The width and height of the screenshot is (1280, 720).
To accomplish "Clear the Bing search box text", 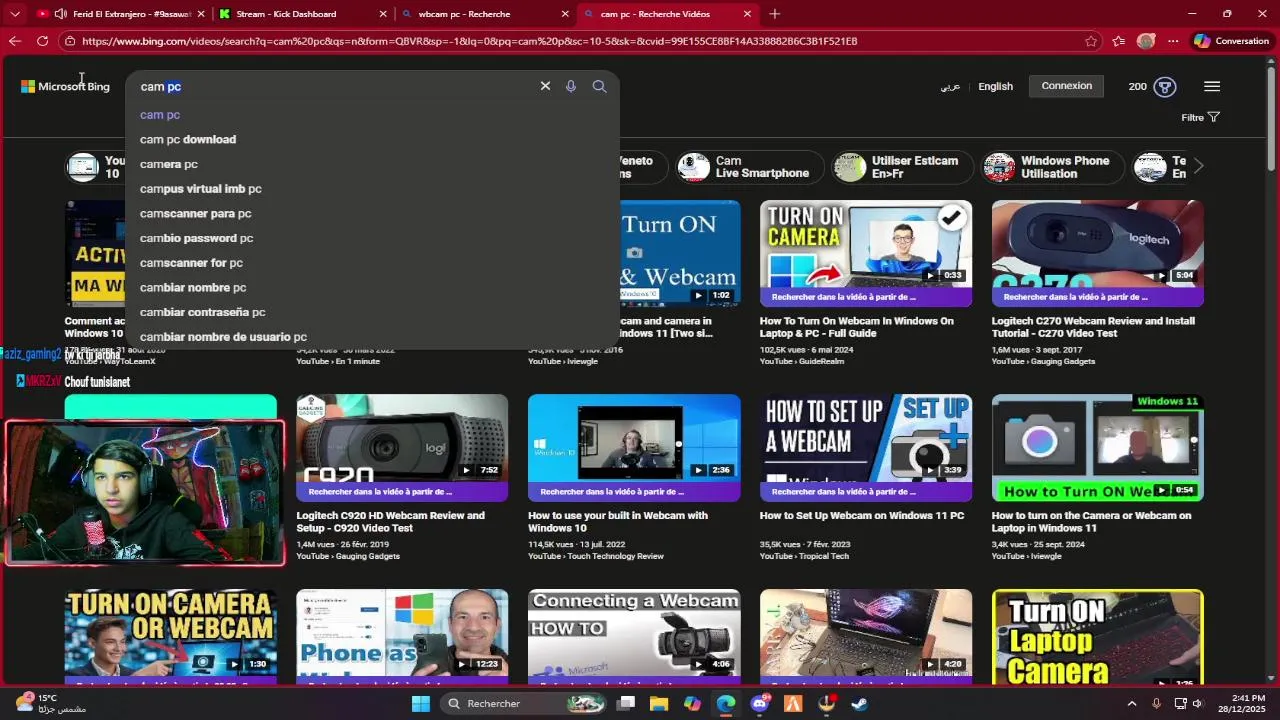I will click(x=545, y=86).
